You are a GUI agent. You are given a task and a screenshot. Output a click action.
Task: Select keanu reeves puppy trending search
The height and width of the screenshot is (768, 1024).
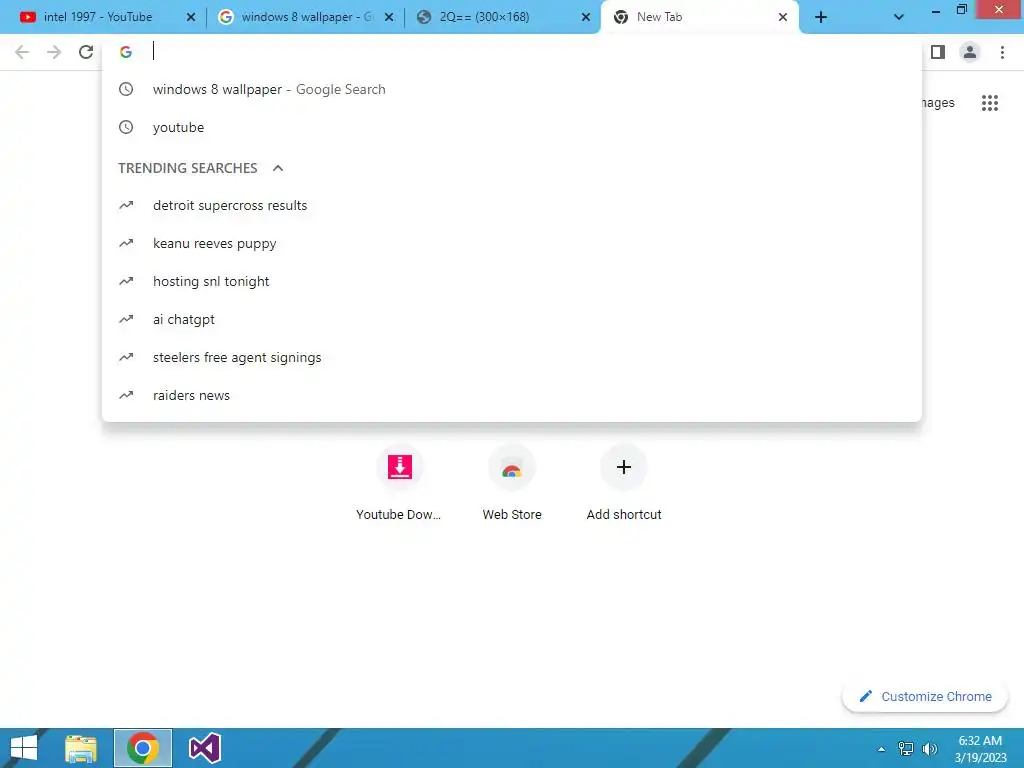click(512, 244)
